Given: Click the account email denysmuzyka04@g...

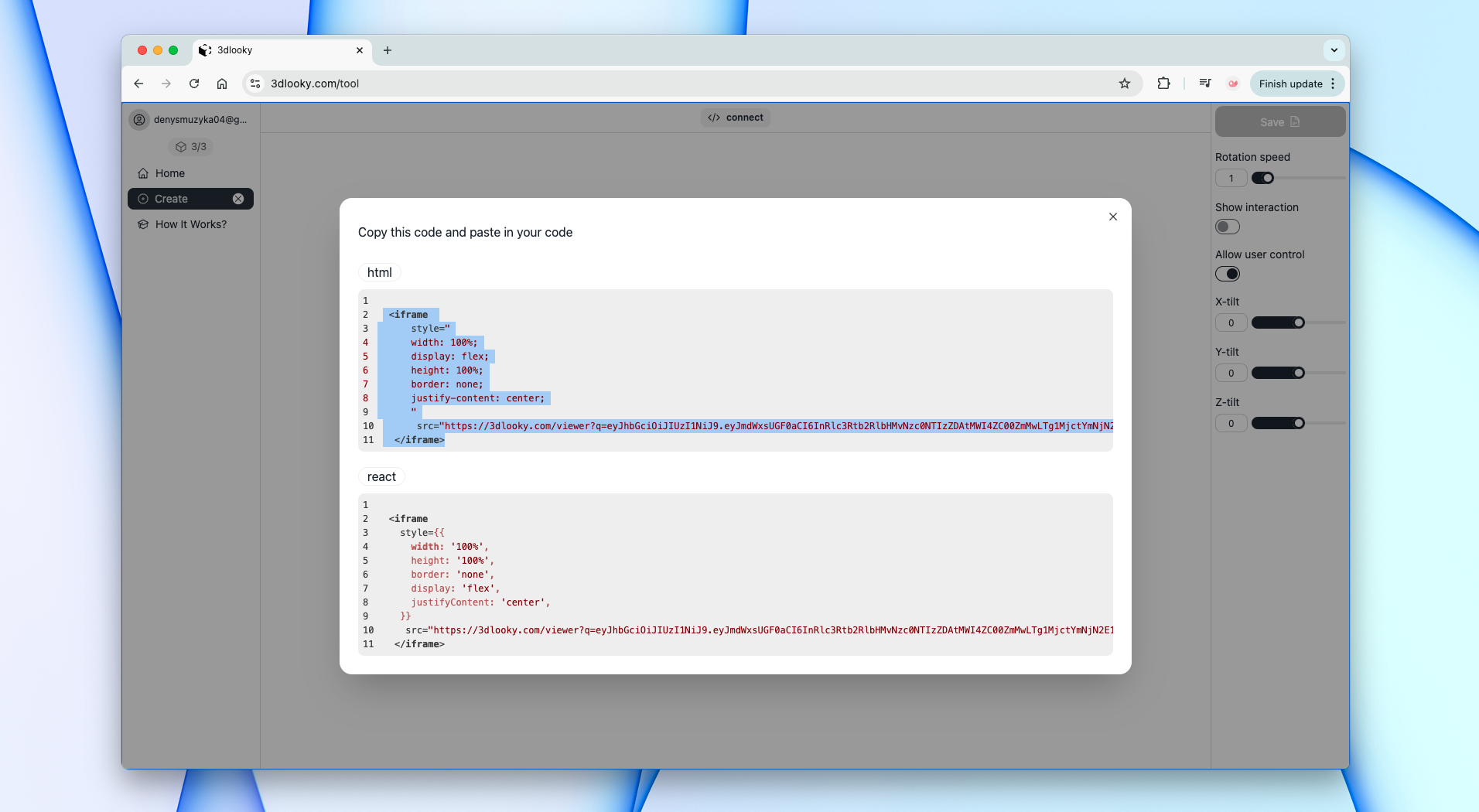Looking at the screenshot, I should 200,119.
